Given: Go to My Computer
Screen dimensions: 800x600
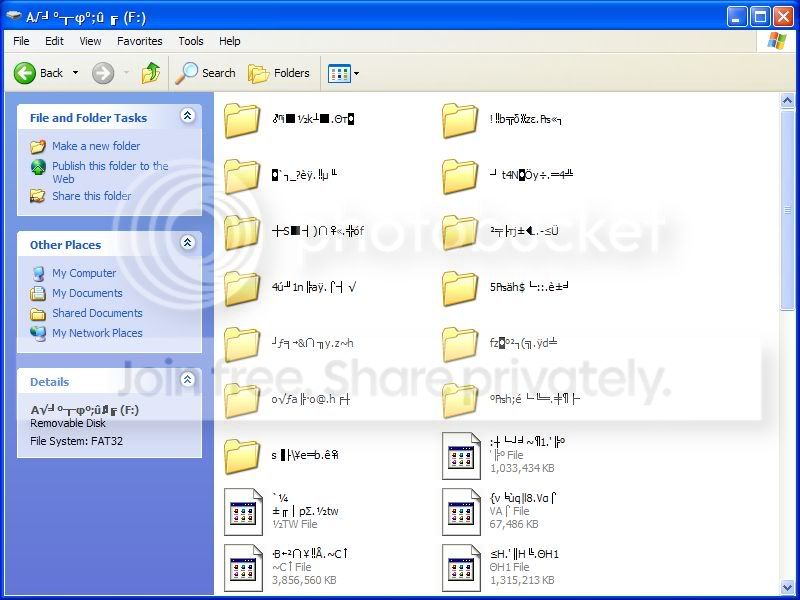Looking at the screenshot, I should coord(84,273).
